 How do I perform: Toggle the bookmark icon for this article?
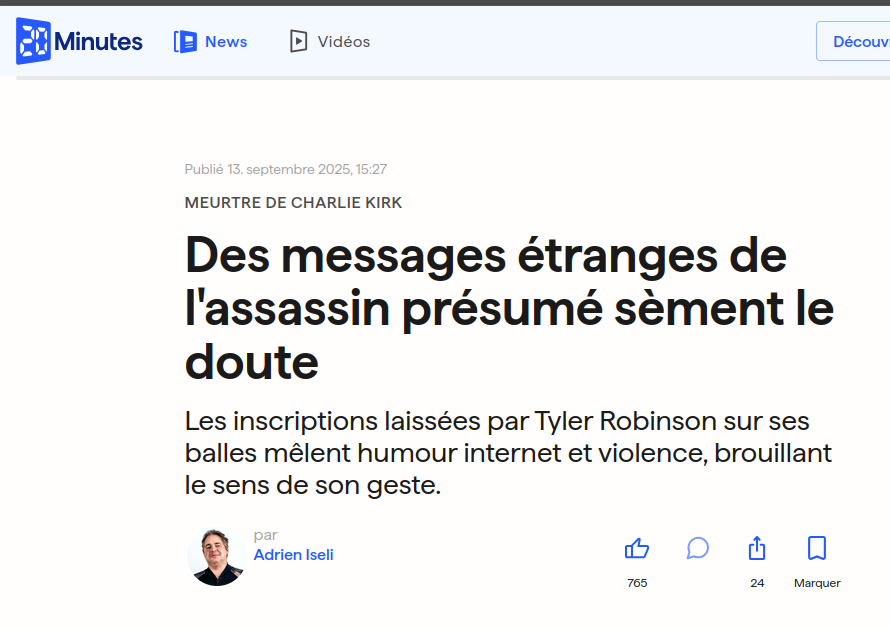pos(817,548)
